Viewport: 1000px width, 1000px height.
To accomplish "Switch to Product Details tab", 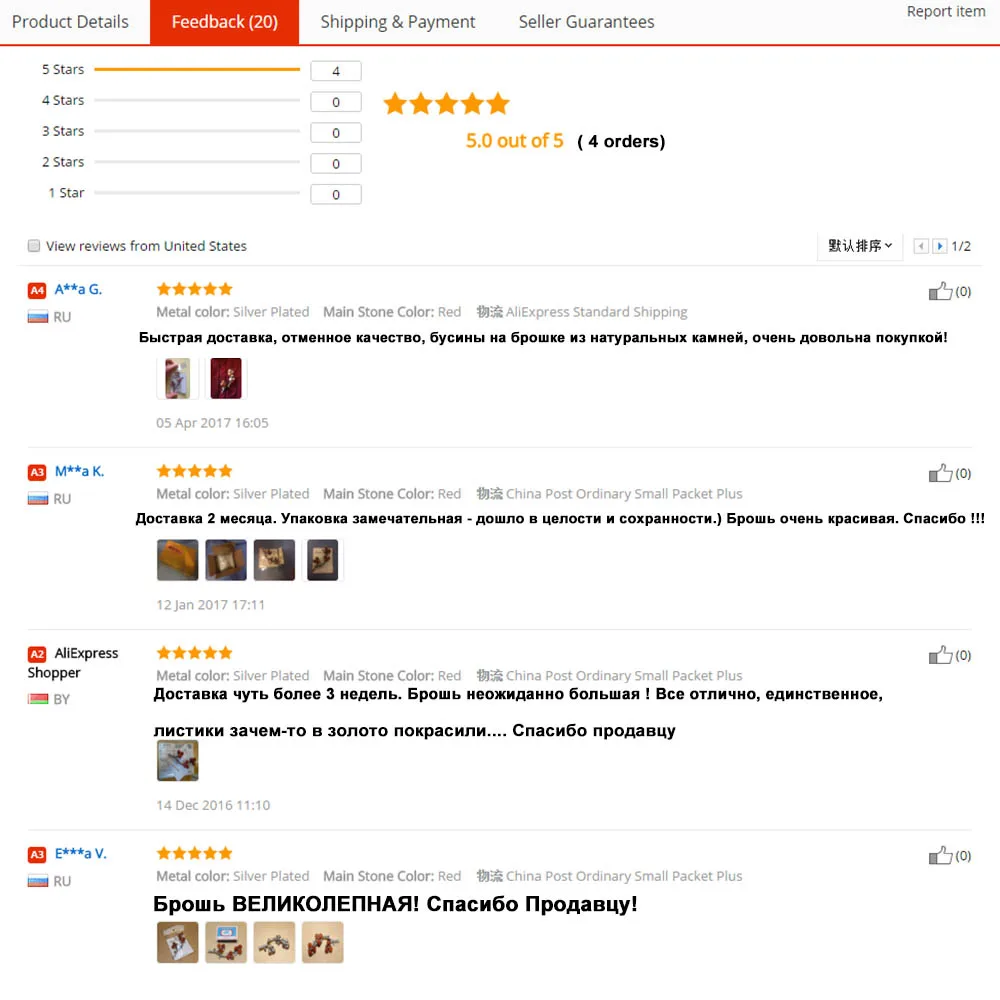I will click(x=70, y=22).
